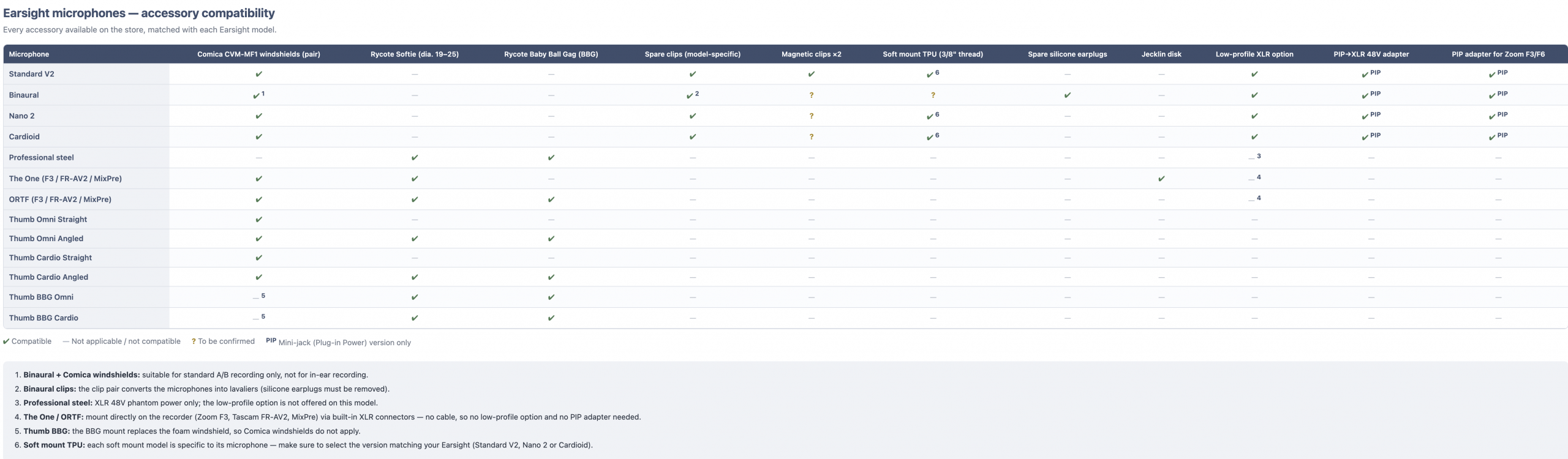Click the ORTF (F3 / FR-AV2 / MixPre) row label
Screen dimensions: 1568x459
pos(60,199)
